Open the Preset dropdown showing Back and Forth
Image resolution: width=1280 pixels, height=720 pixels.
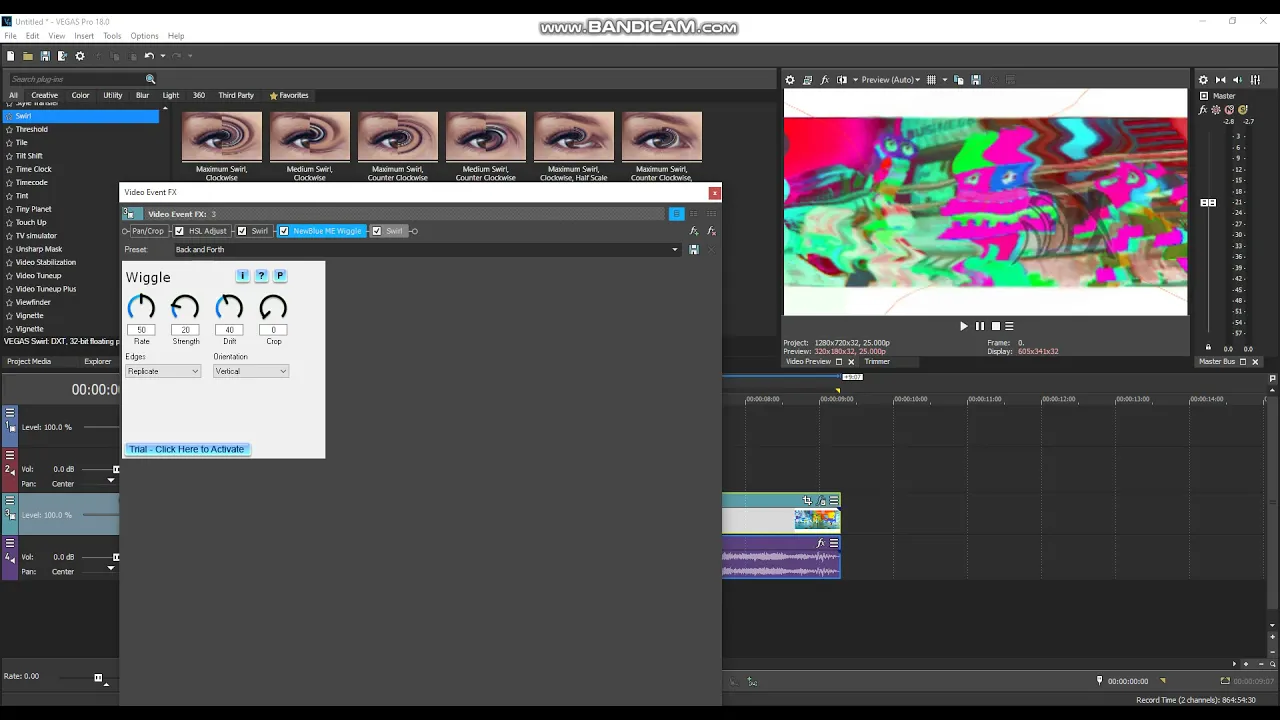[x=427, y=250]
